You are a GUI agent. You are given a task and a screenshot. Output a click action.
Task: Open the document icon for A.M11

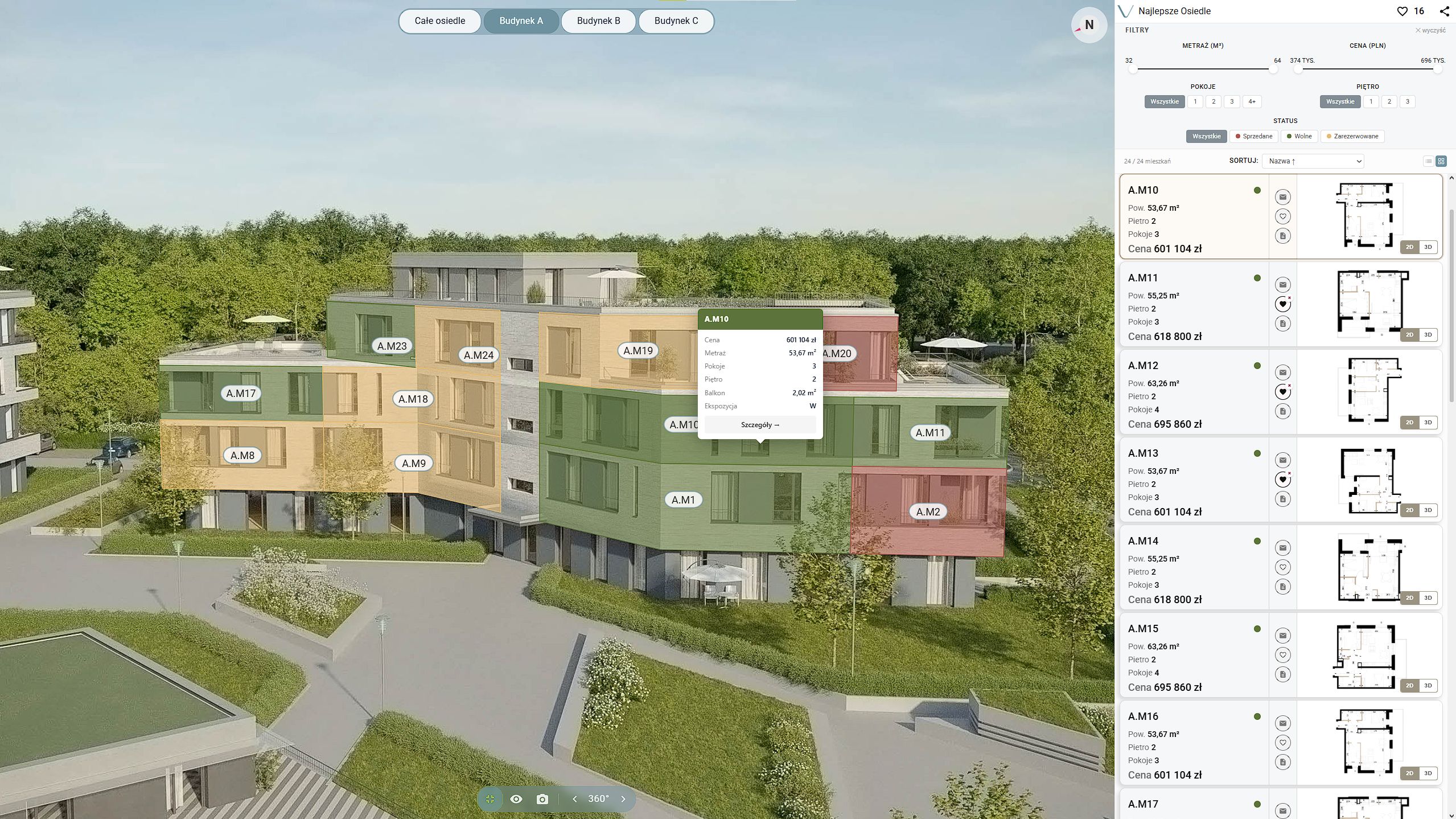pos(1282,323)
